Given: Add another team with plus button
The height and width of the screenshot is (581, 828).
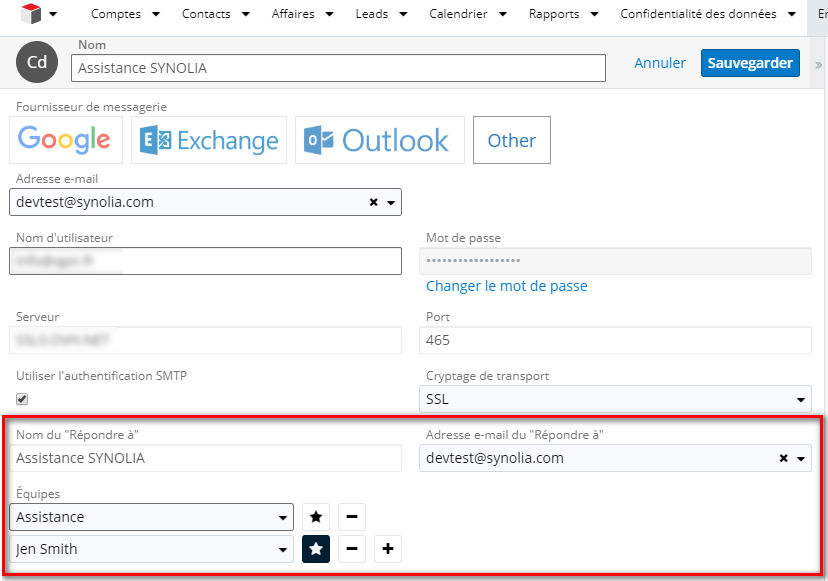Looking at the screenshot, I should click(388, 549).
